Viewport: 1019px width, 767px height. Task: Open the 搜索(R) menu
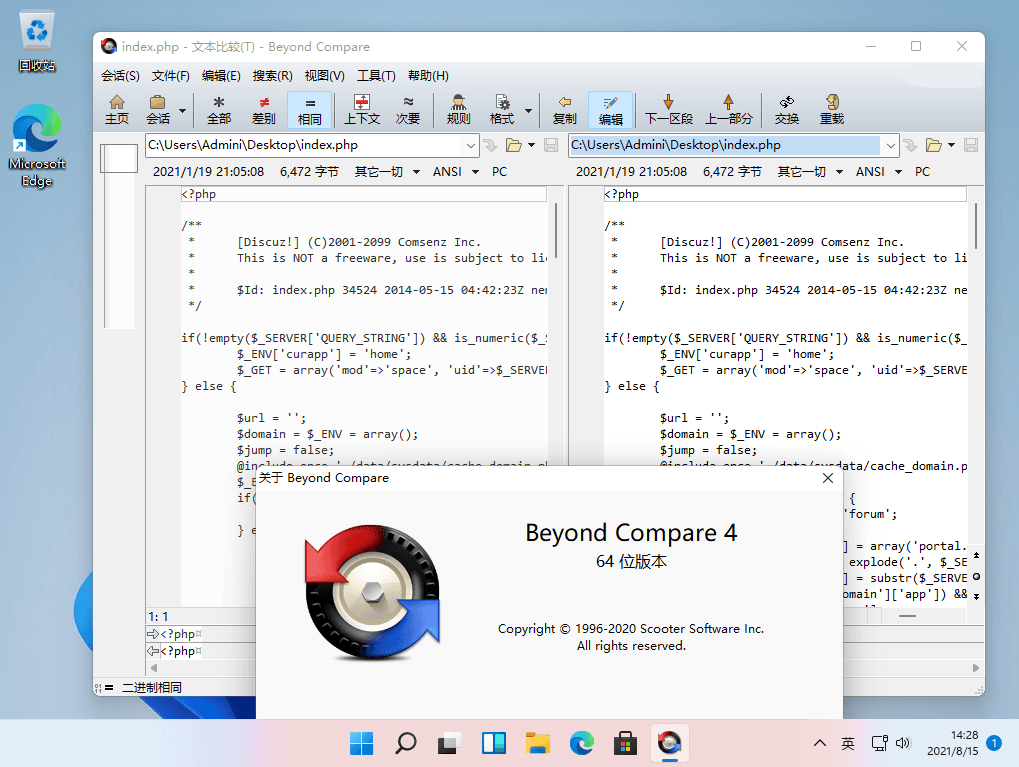[x=272, y=75]
